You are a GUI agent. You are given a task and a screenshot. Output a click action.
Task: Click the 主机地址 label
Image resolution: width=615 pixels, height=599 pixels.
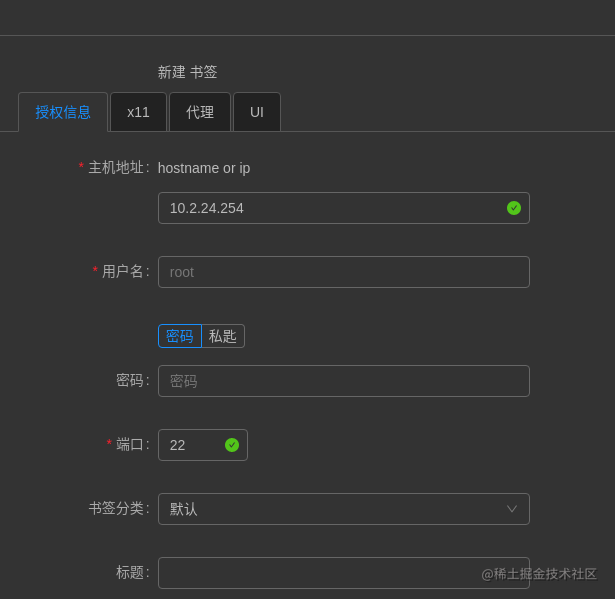[x=116, y=167]
